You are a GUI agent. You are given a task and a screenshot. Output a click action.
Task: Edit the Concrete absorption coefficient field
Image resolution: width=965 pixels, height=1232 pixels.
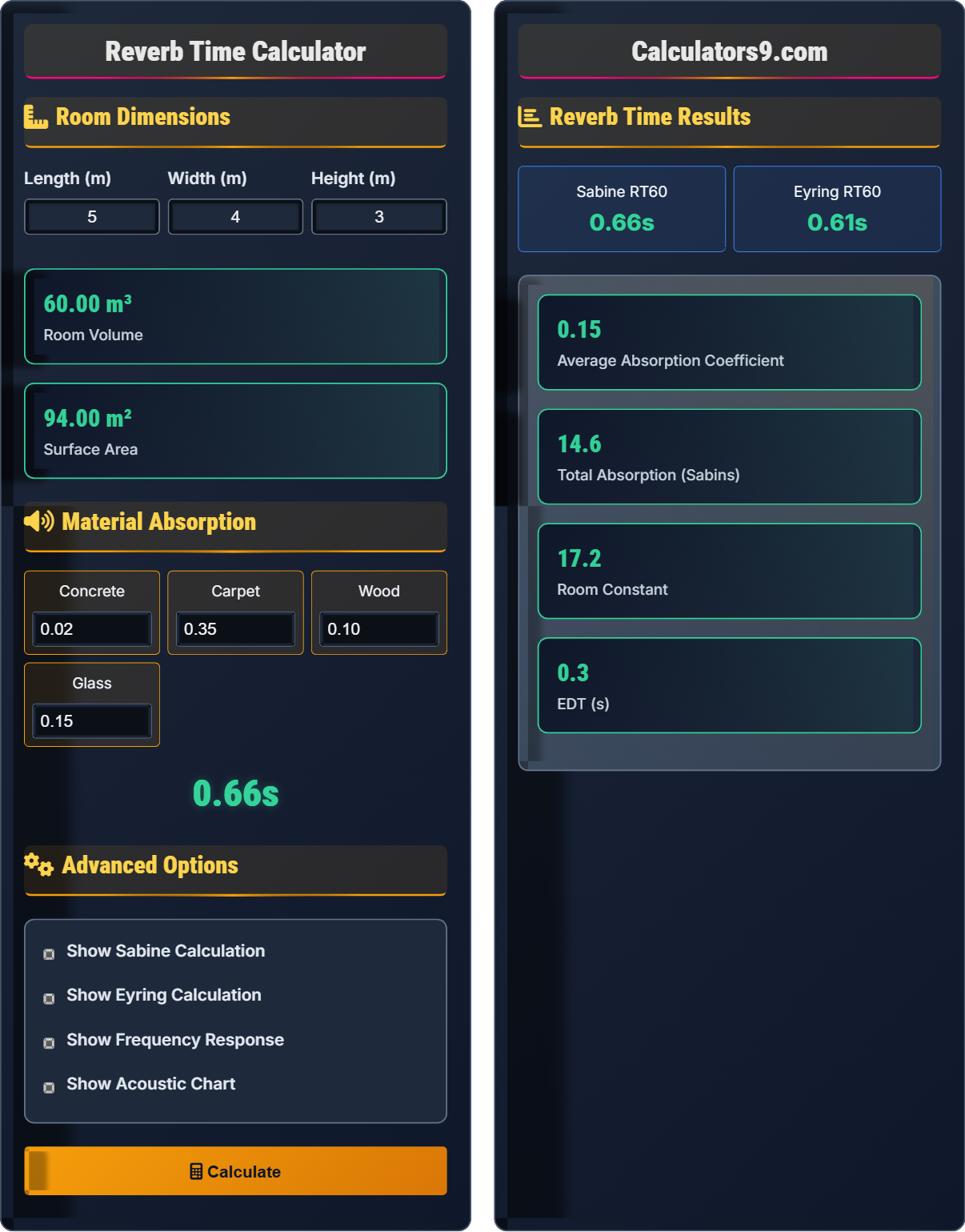coord(92,629)
